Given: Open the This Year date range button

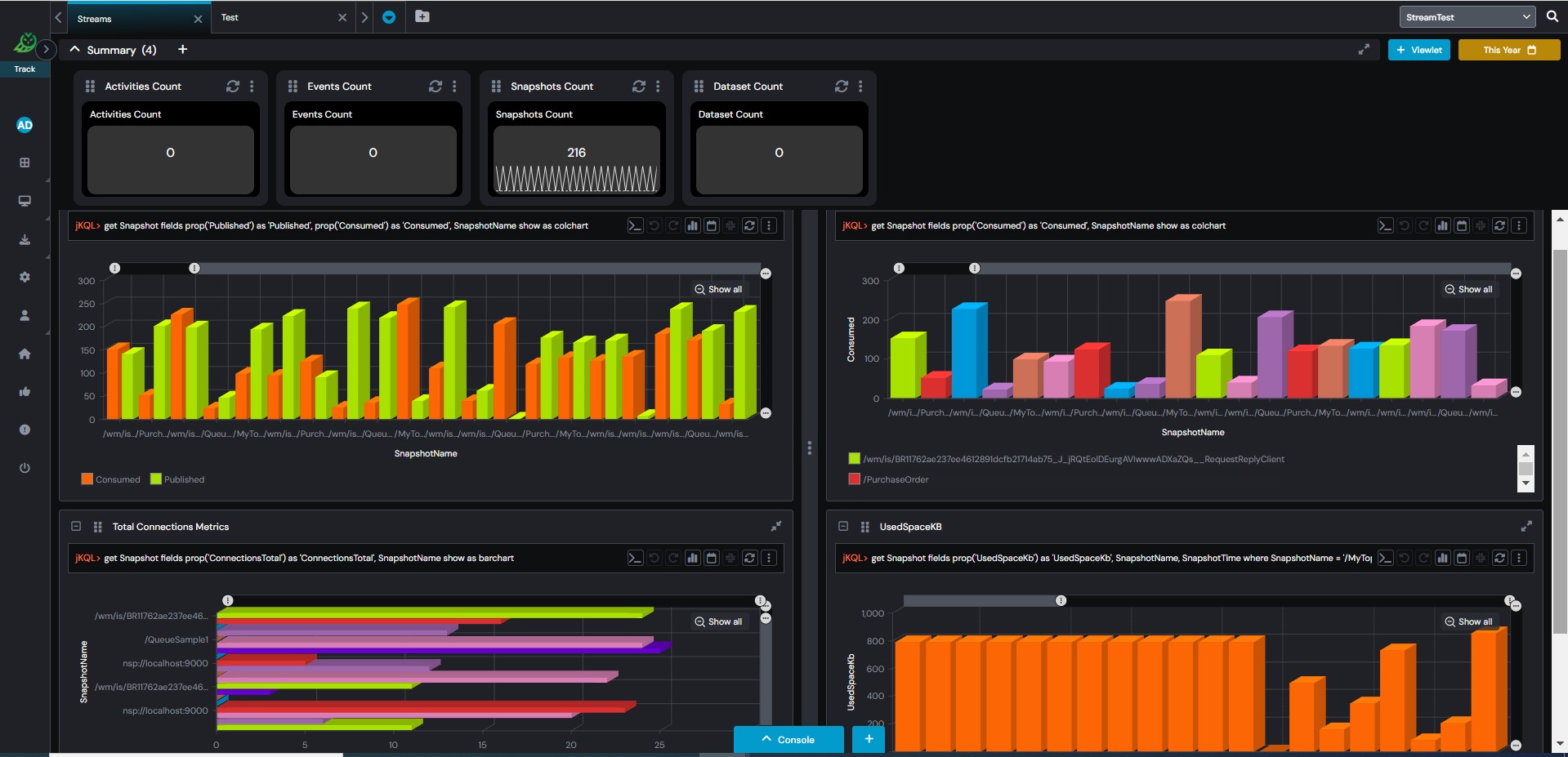Looking at the screenshot, I should (x=1508, y=50).
